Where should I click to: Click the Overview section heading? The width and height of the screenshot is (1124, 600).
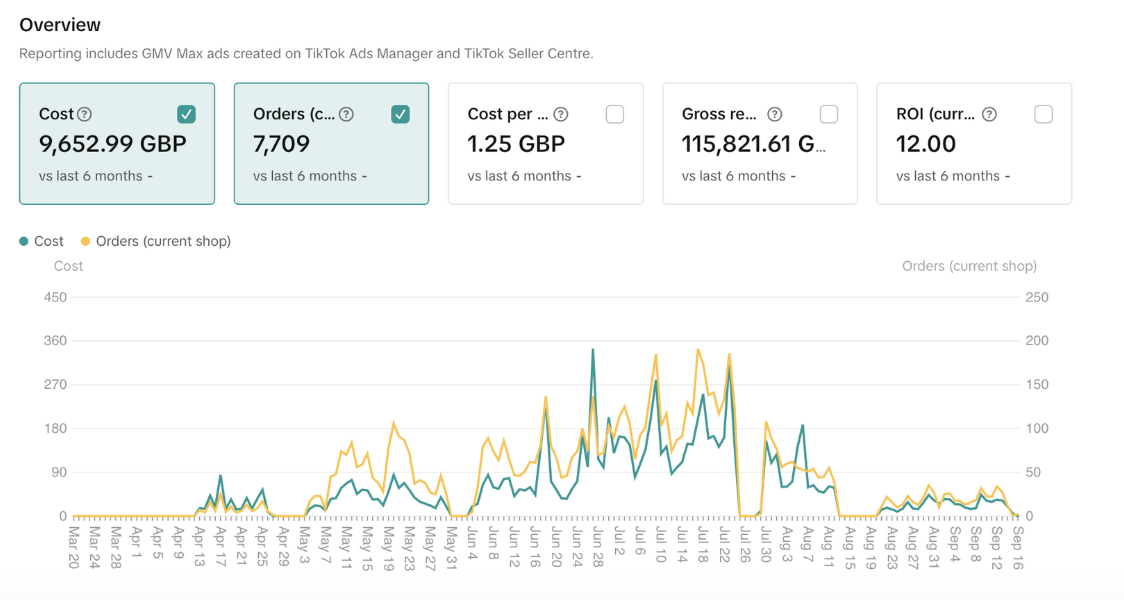[x=60, y=25]
